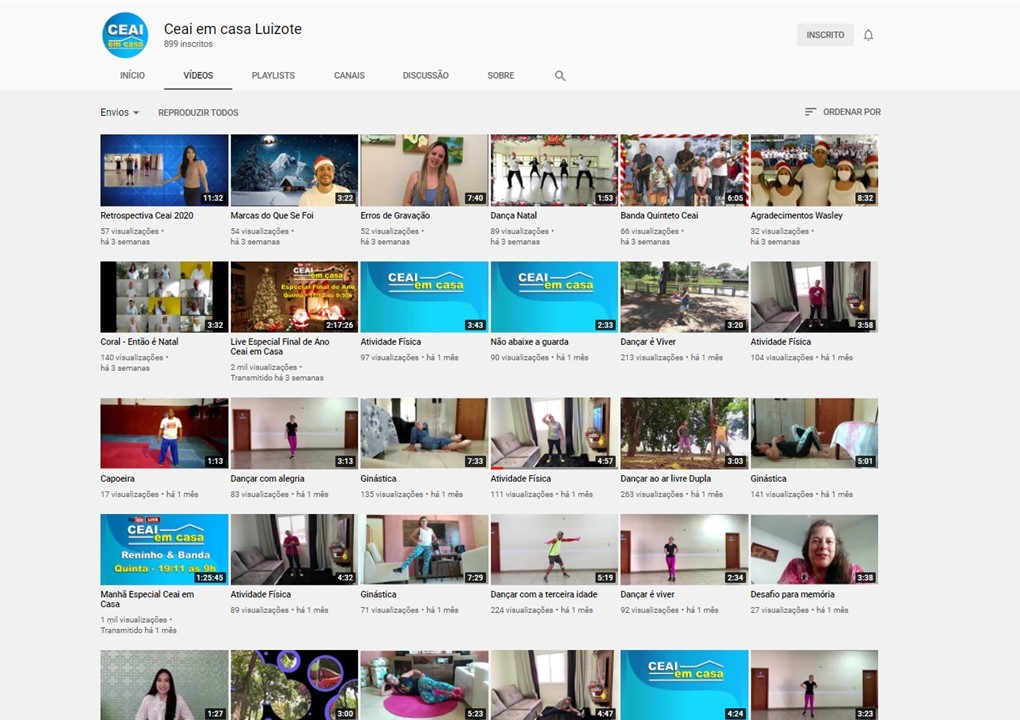Open Banda Quinteto Ceai thumbnail
The width and height of the screenshot is (1020, 720).
(684, 170)
